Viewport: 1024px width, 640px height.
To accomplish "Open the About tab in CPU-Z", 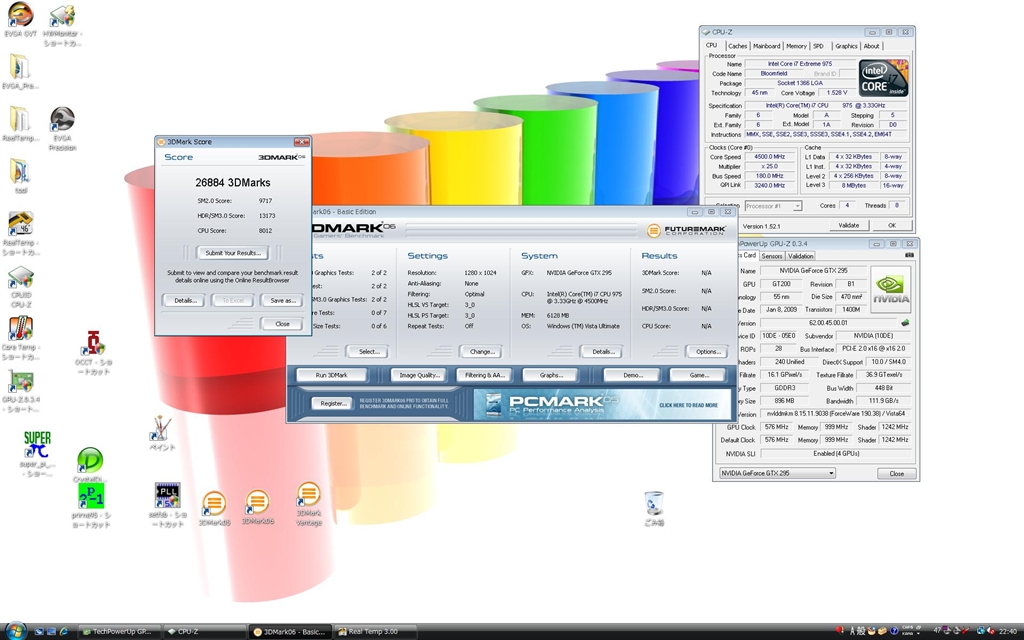I will 871,46.
